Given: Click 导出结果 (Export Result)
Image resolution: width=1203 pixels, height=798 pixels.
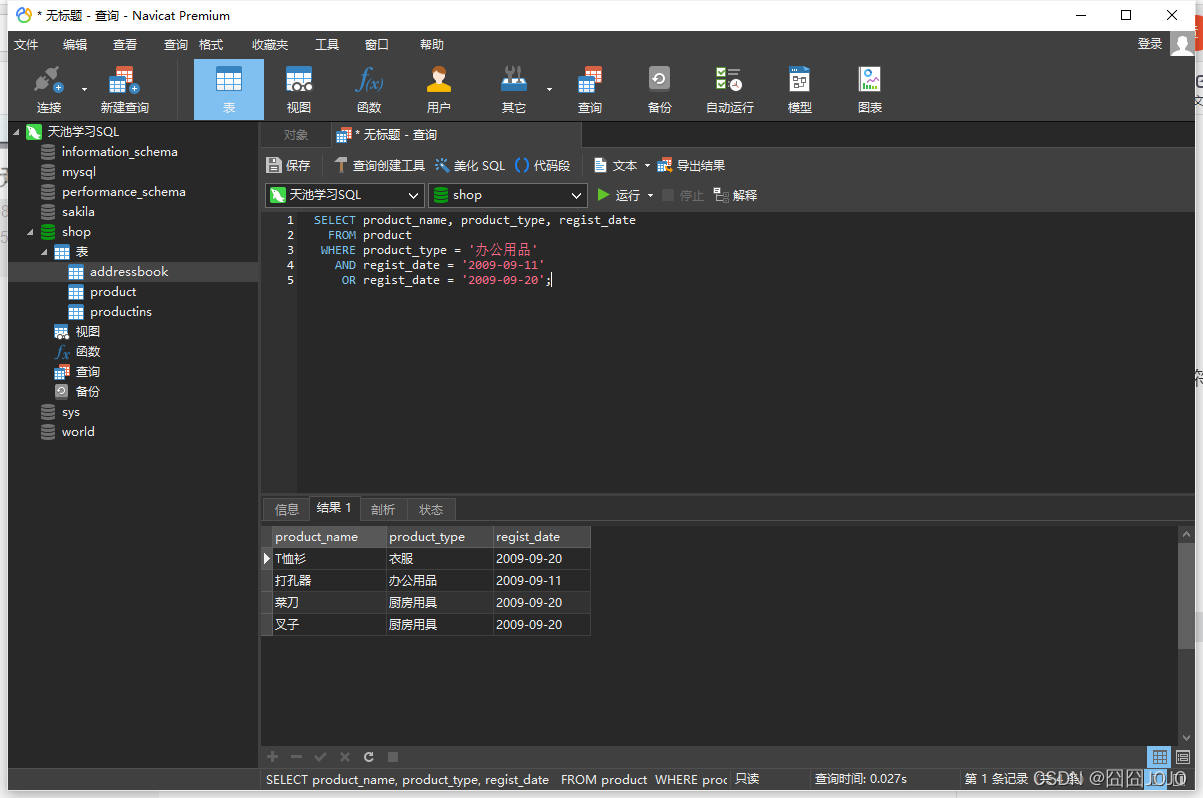Looking at the screenshot, I should 691,165.
